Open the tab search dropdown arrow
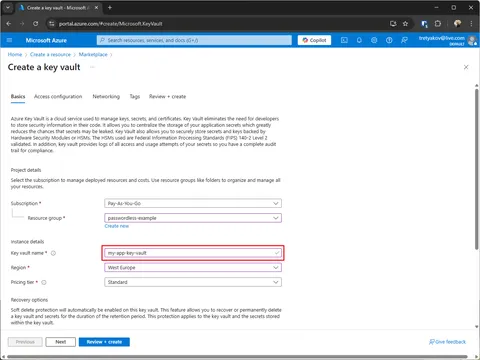This screenshot has height=360, width=480. (8, 7)
